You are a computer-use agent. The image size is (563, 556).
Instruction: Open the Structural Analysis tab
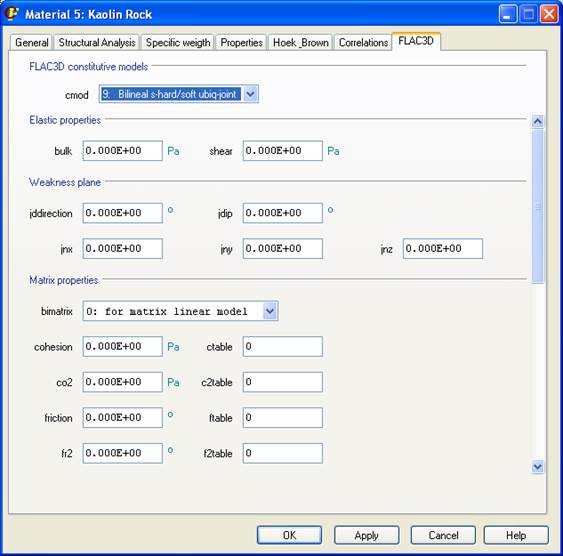coord(97,42)
